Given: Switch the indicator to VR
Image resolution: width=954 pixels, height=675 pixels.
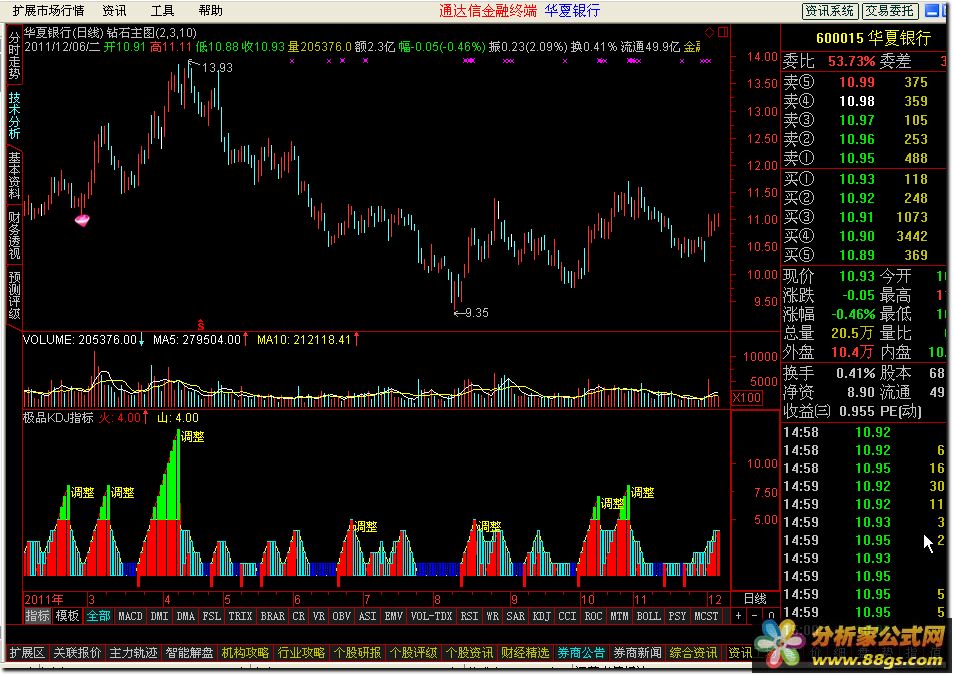Looking at the screenshot, I should point(319,616).
